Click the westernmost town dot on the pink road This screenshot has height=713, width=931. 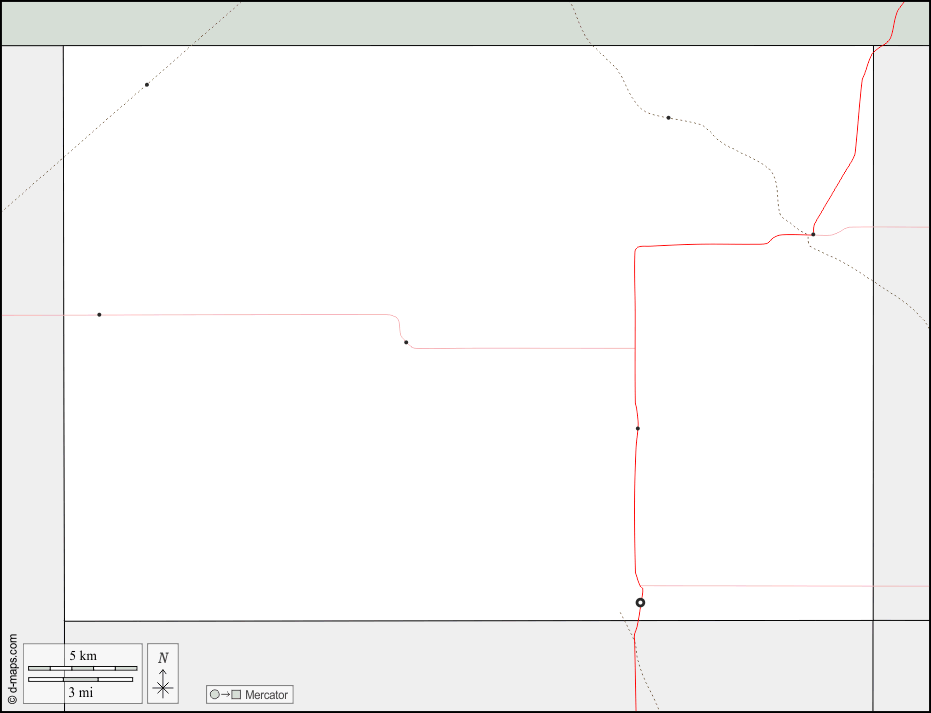coord(99,314)
